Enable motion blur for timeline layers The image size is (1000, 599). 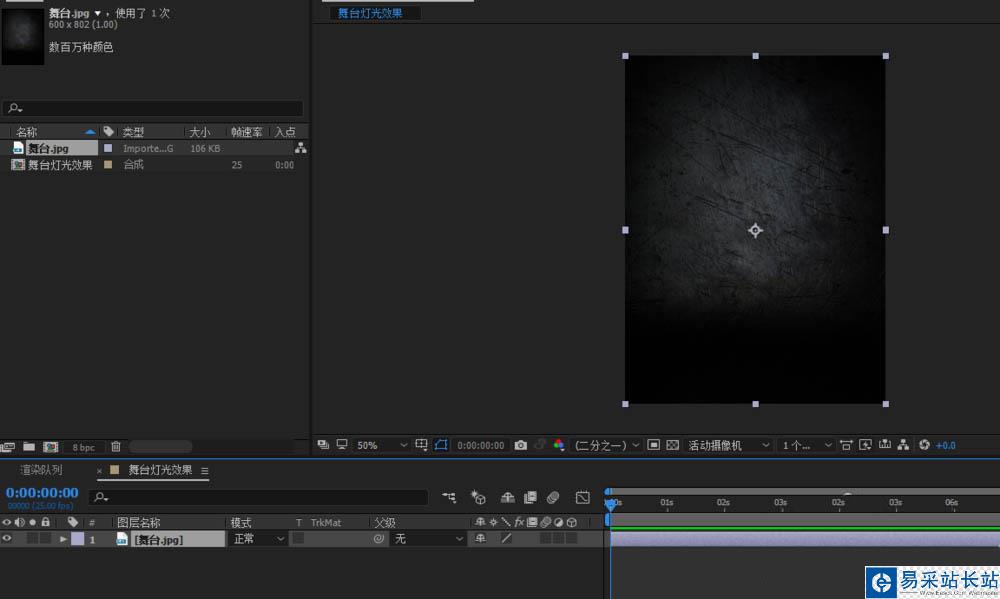tap(553, 497)
